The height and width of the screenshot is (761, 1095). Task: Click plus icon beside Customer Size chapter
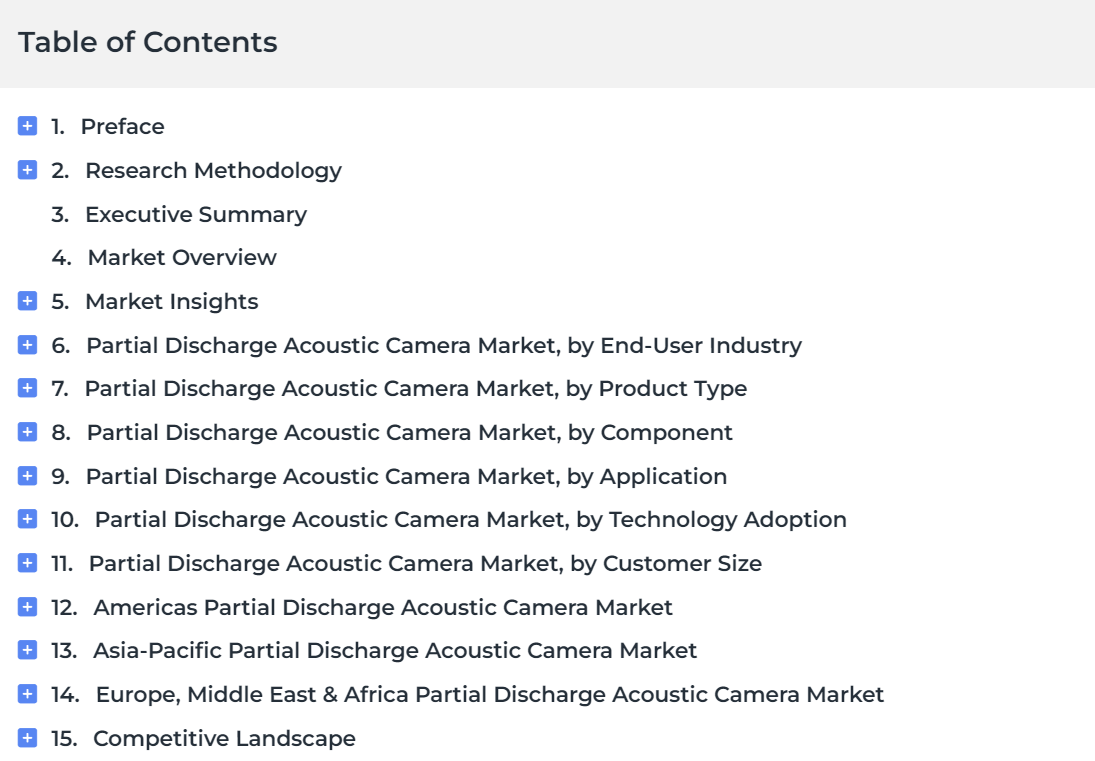pyautogui.click(x=27, y=563)
